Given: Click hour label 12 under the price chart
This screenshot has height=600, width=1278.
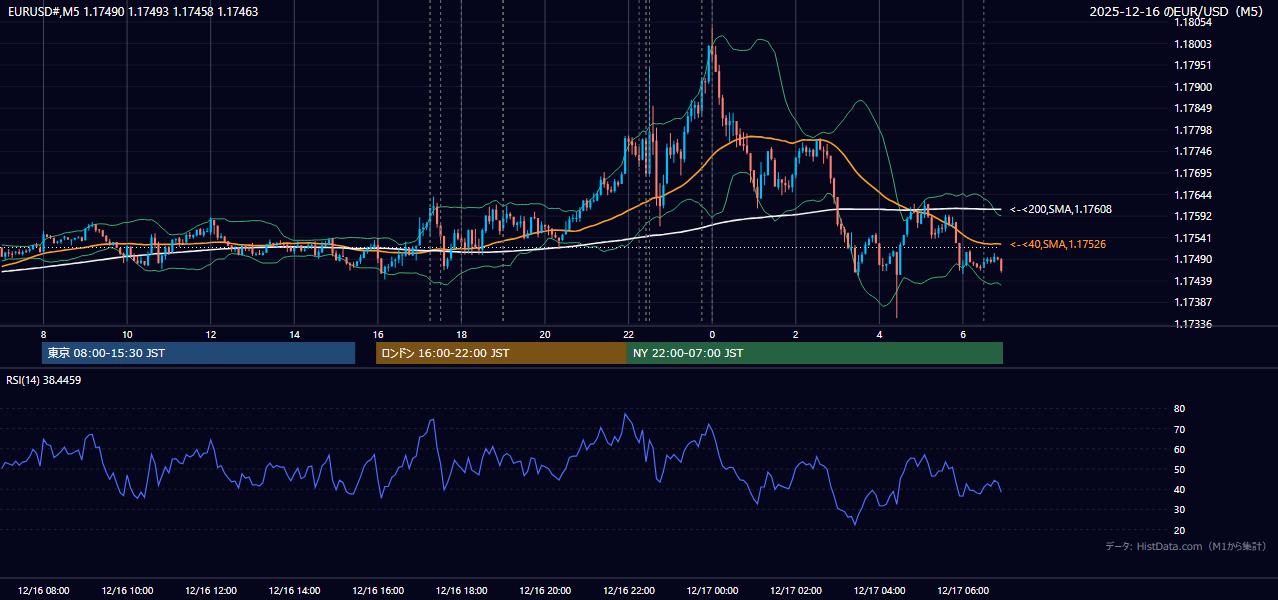Looking at the screenshot, I should coord(211,334).
